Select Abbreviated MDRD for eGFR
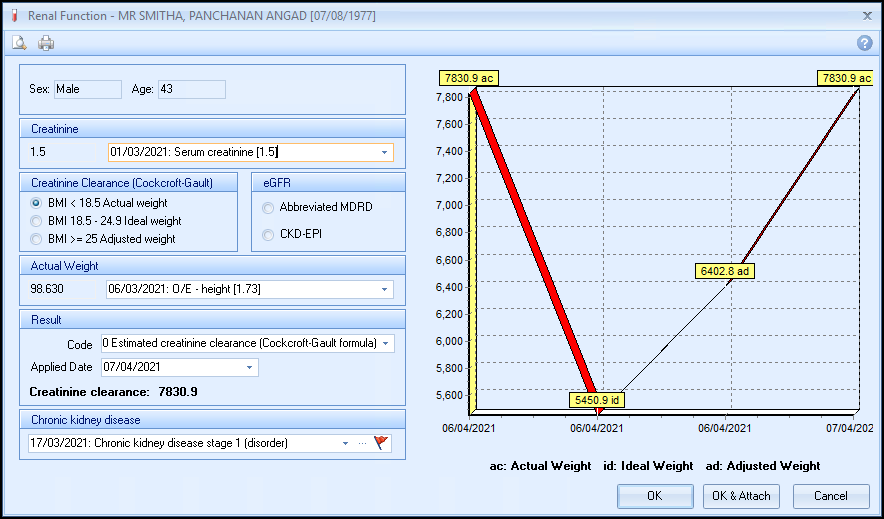 point(268,209)
